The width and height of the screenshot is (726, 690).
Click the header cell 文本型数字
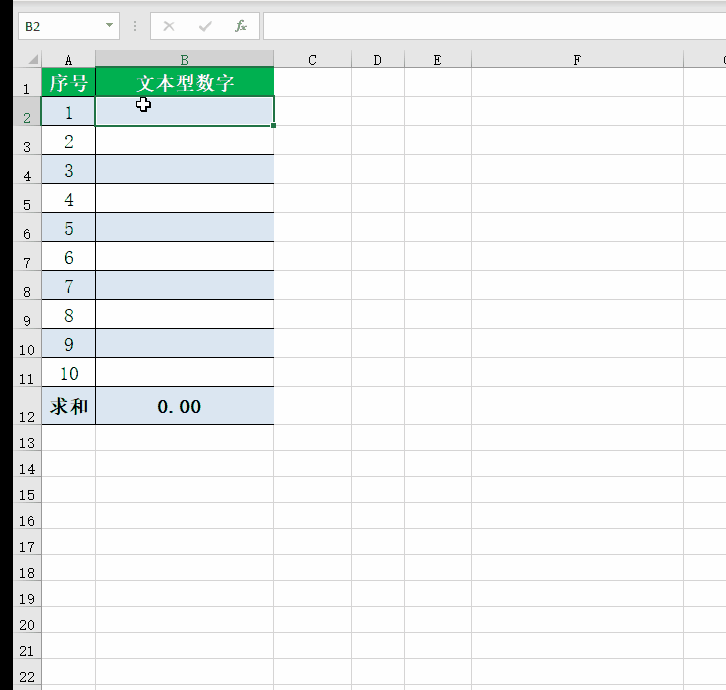tap(185, 82)
